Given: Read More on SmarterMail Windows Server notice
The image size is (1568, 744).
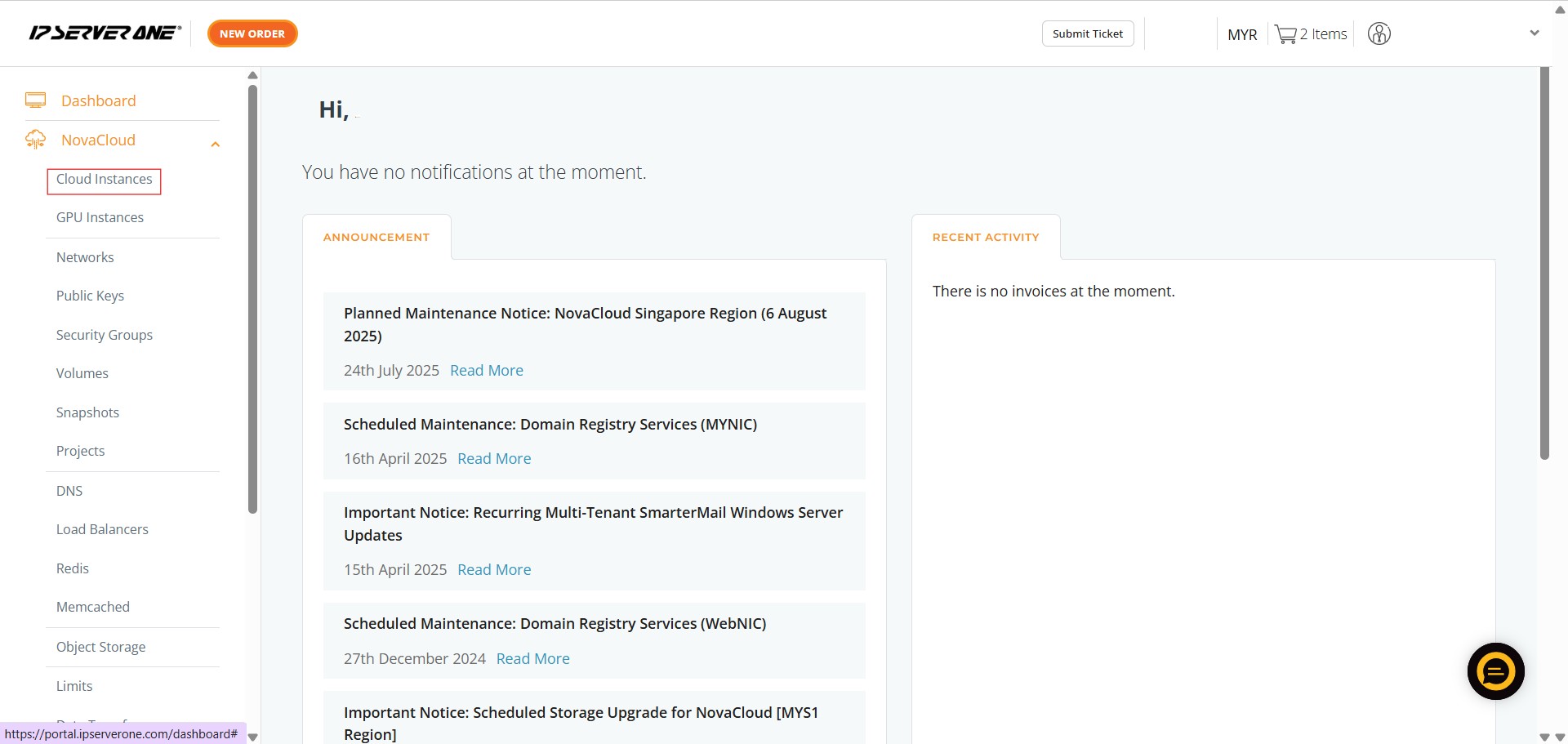Looking at the screenshot, I should [494, 569].
